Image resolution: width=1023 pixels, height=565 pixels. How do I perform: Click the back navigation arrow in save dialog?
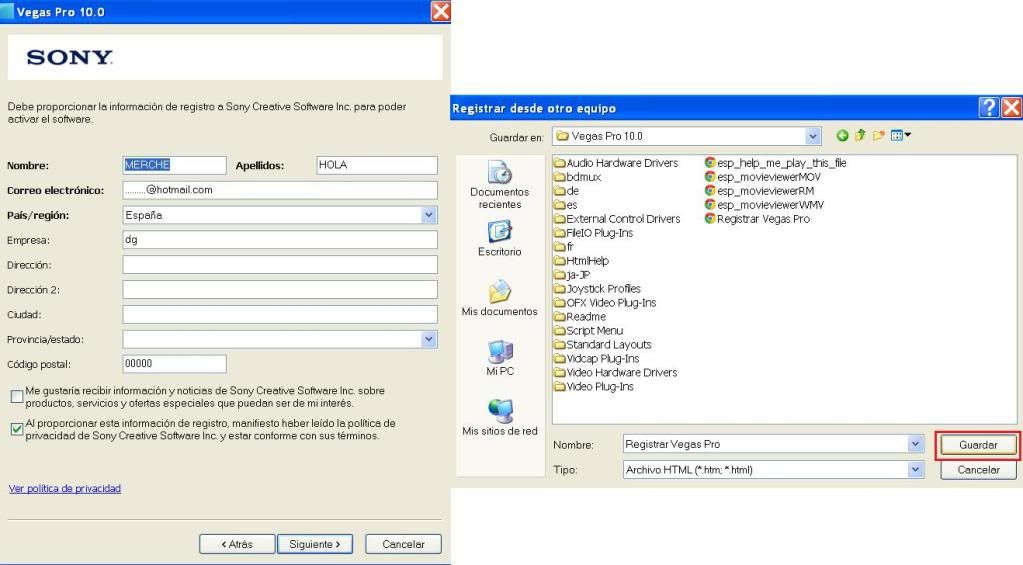click(x=842, y=136)
